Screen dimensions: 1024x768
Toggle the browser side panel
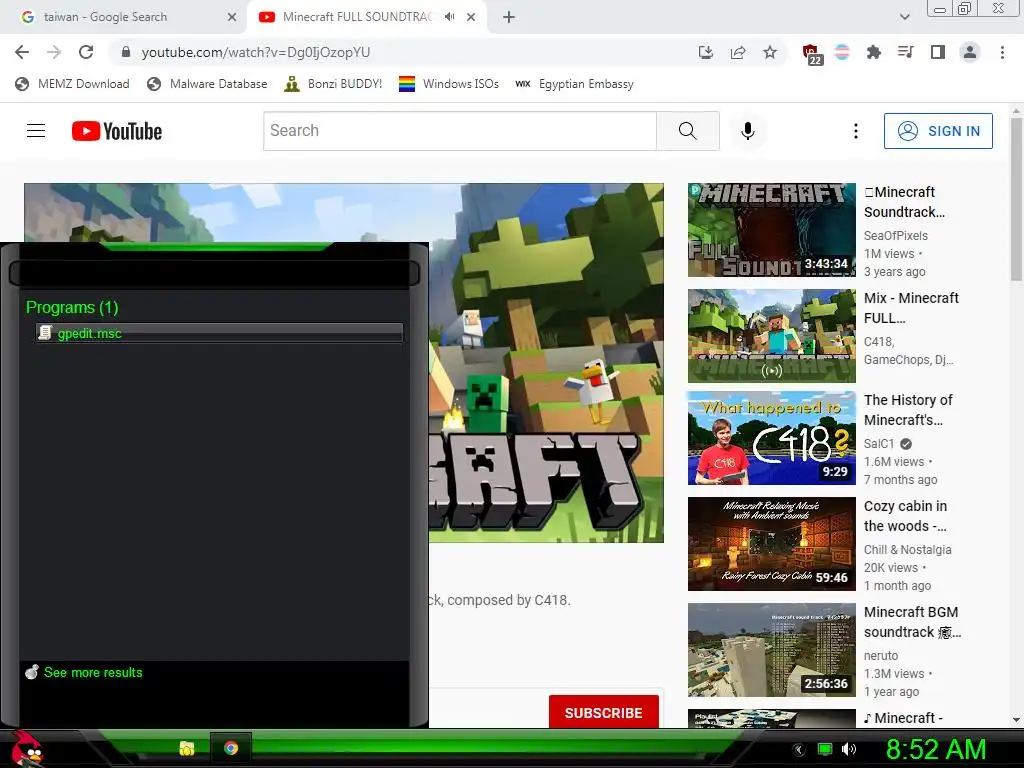coord(938,52)
